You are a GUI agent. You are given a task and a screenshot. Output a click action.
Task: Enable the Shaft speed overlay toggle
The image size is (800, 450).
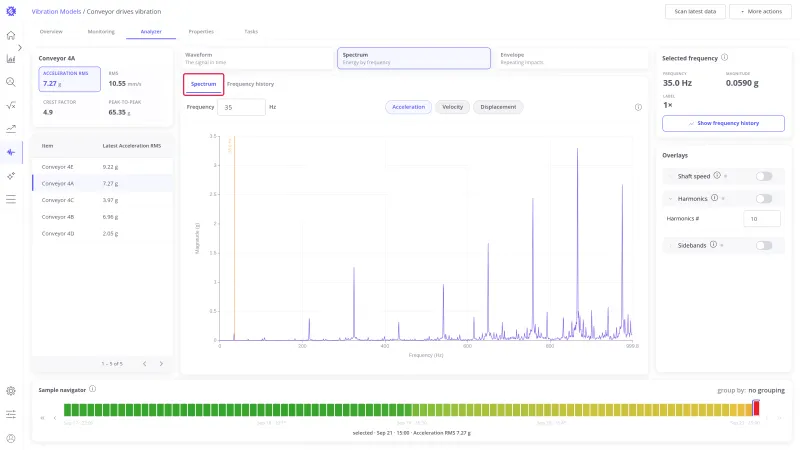764,176
